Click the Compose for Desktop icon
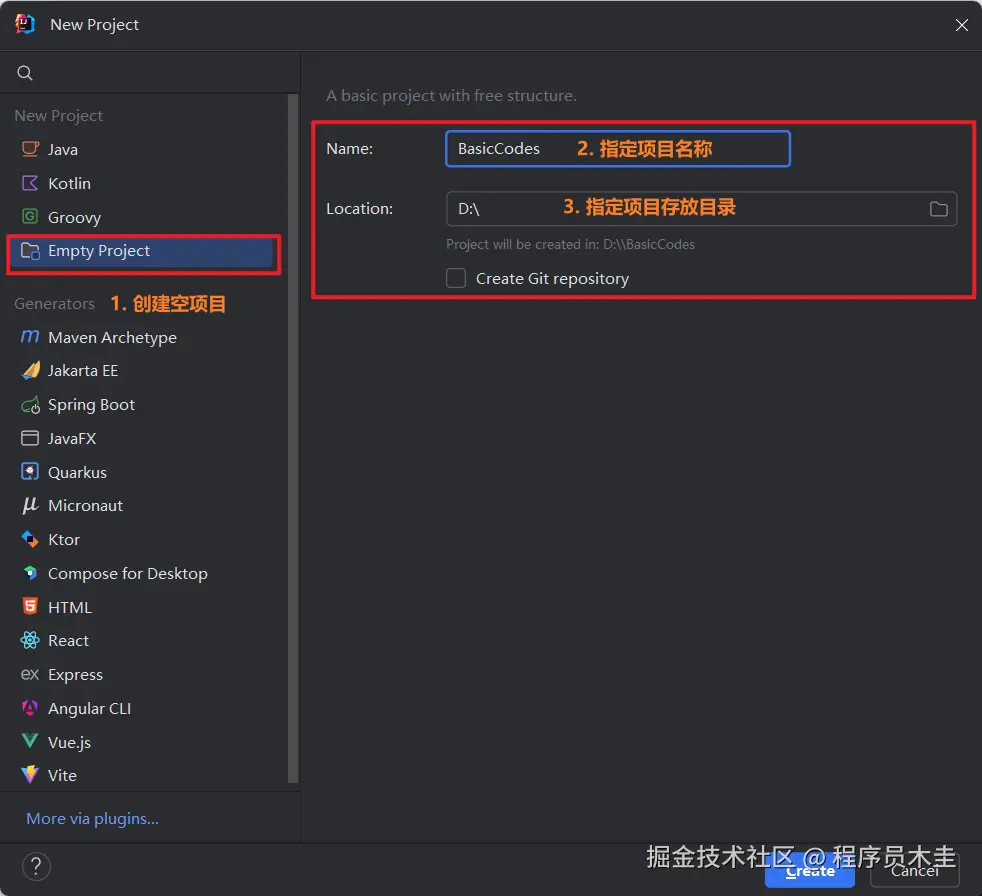982x896 pixels. [x=30, y=573]
